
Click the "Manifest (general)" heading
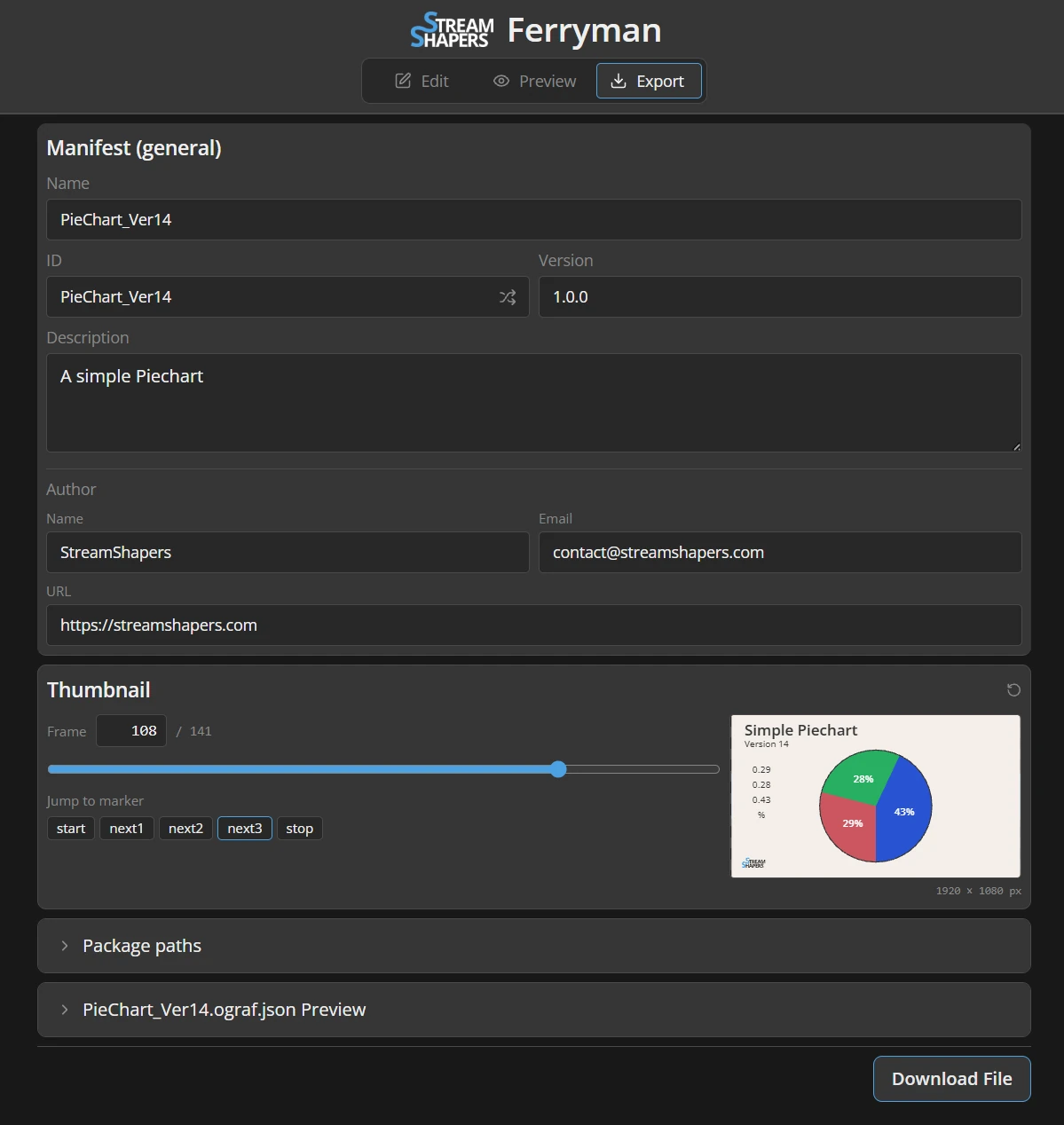[x=134, y=148]
